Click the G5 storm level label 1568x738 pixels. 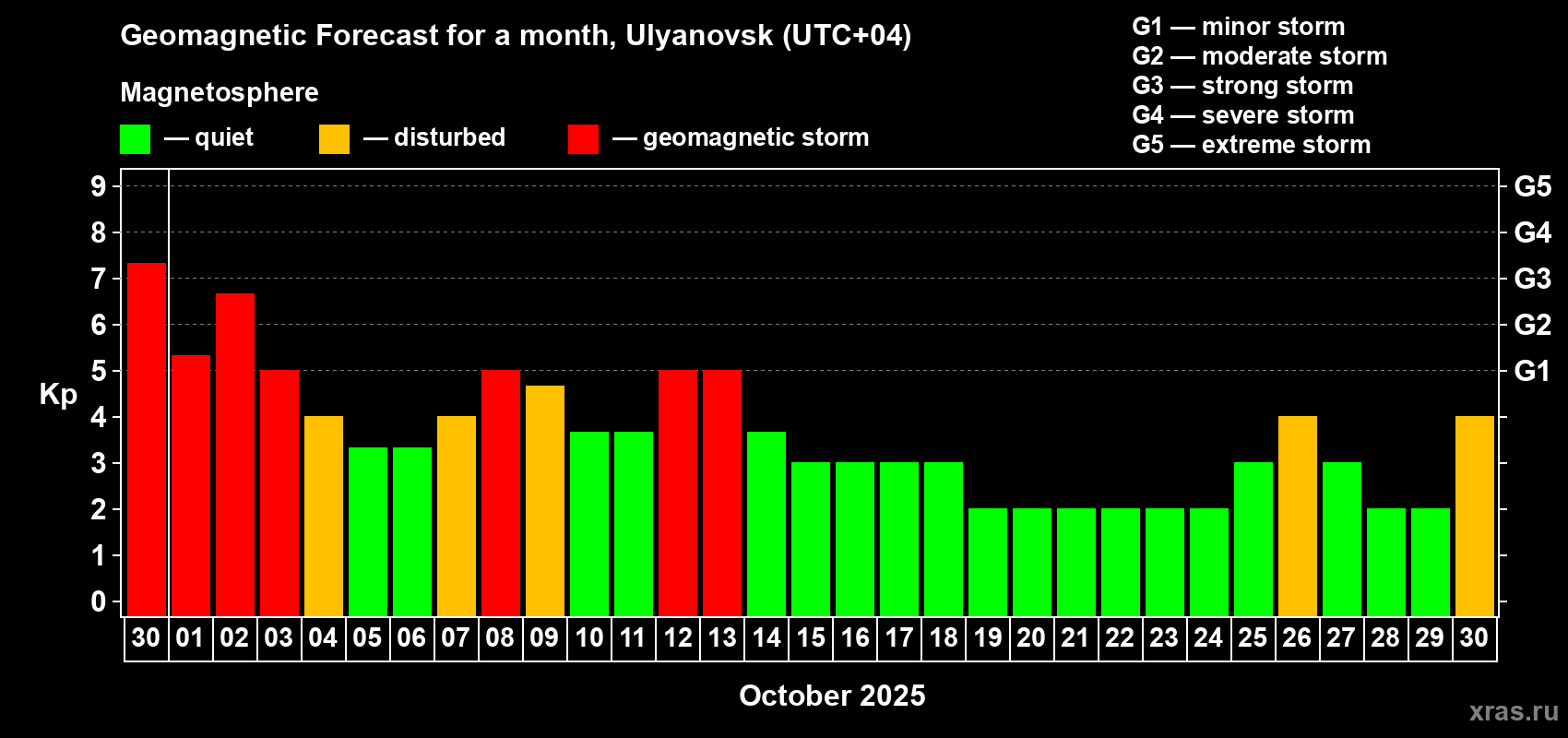pyautogui.click(x=1533, y=186)
